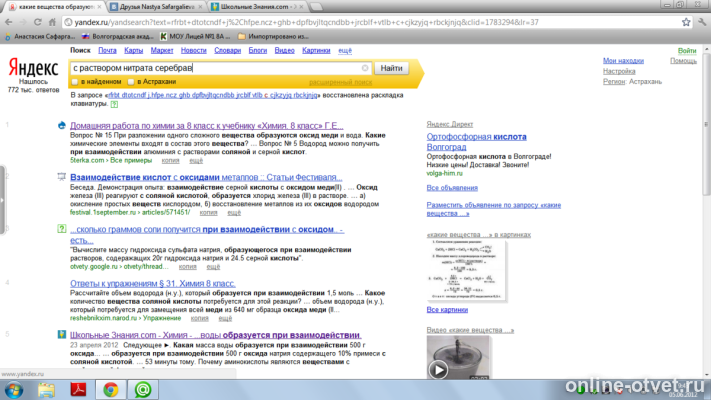
Task: Click the browser reload icon
Action: click(38, 22)
